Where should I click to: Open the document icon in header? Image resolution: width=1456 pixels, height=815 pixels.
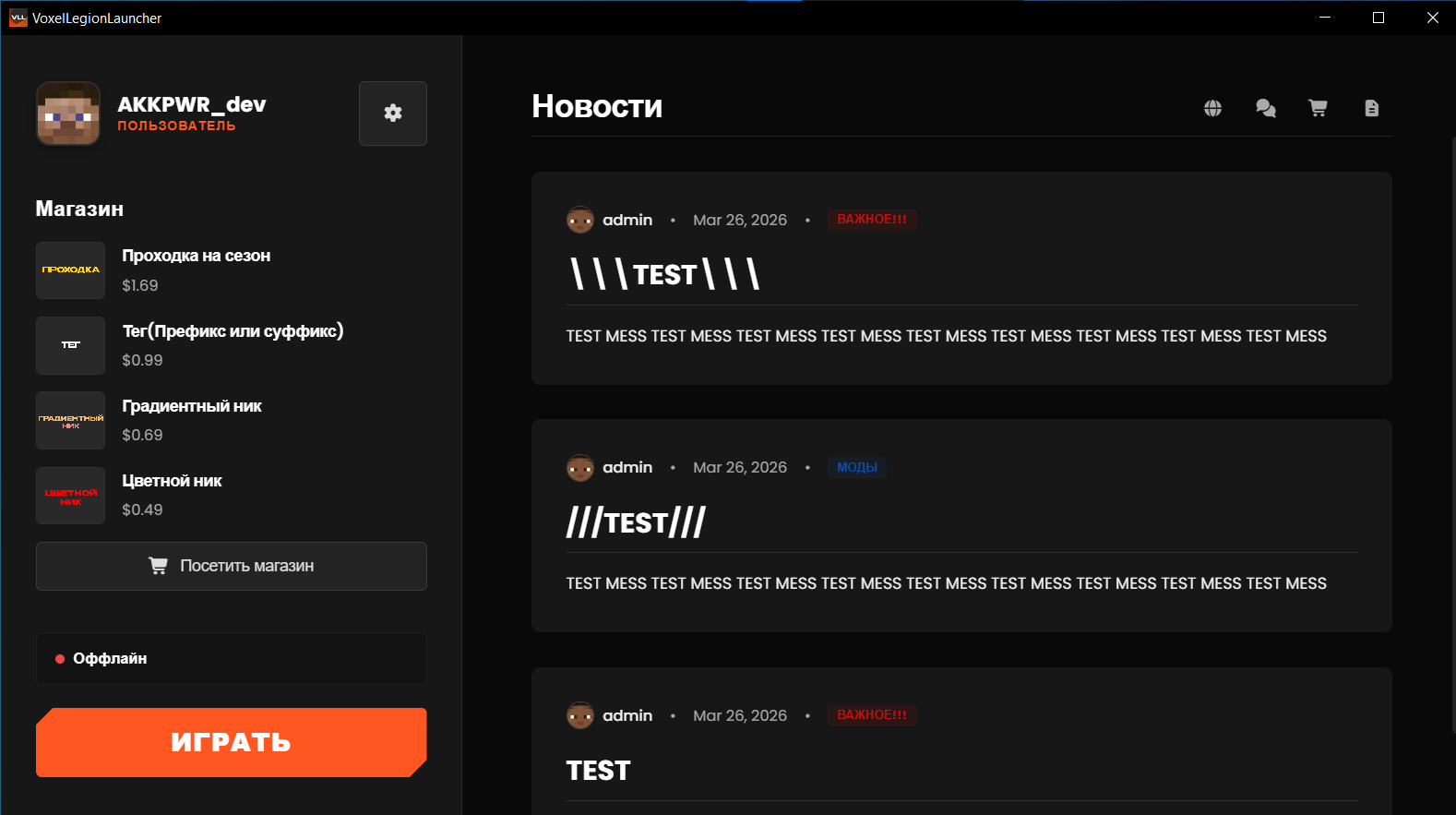(1371, 108)
